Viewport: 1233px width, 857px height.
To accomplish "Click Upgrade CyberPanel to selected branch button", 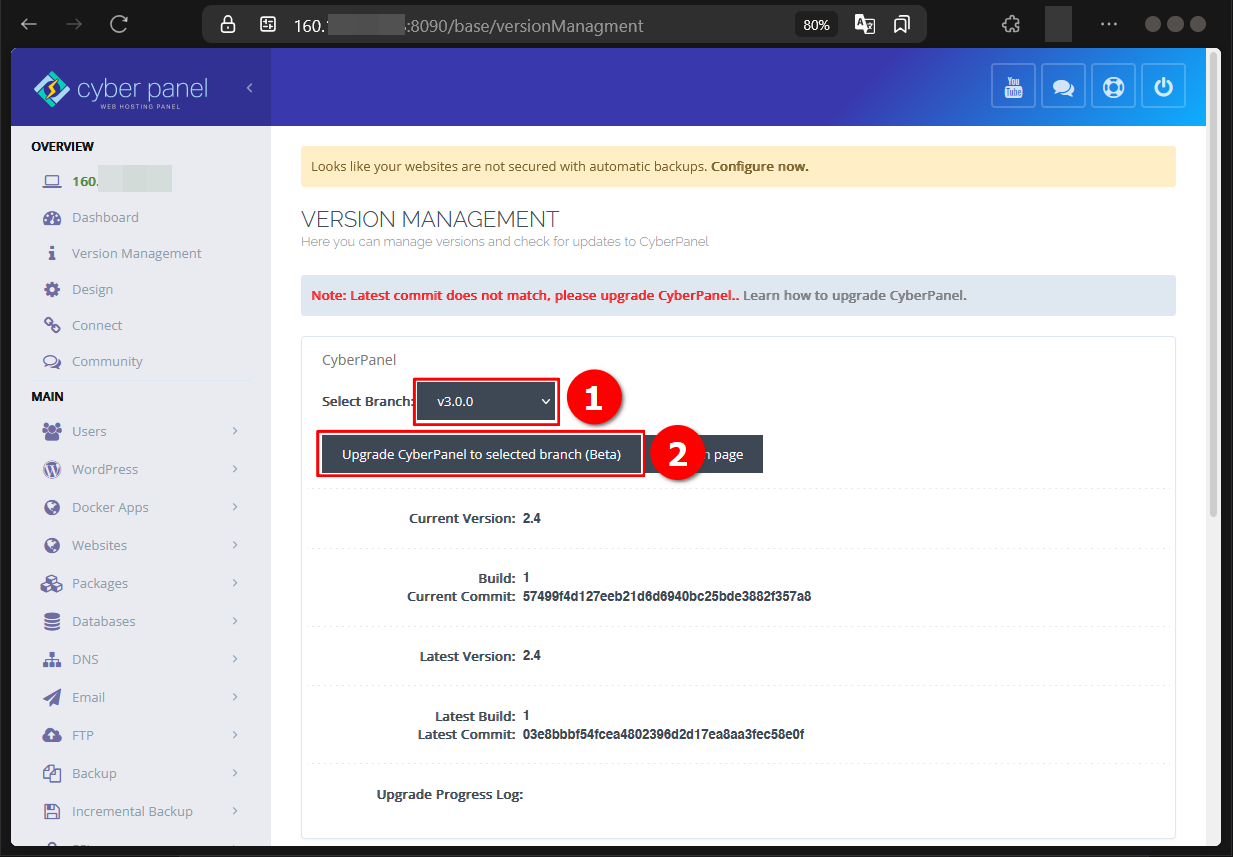I will 481,454.
